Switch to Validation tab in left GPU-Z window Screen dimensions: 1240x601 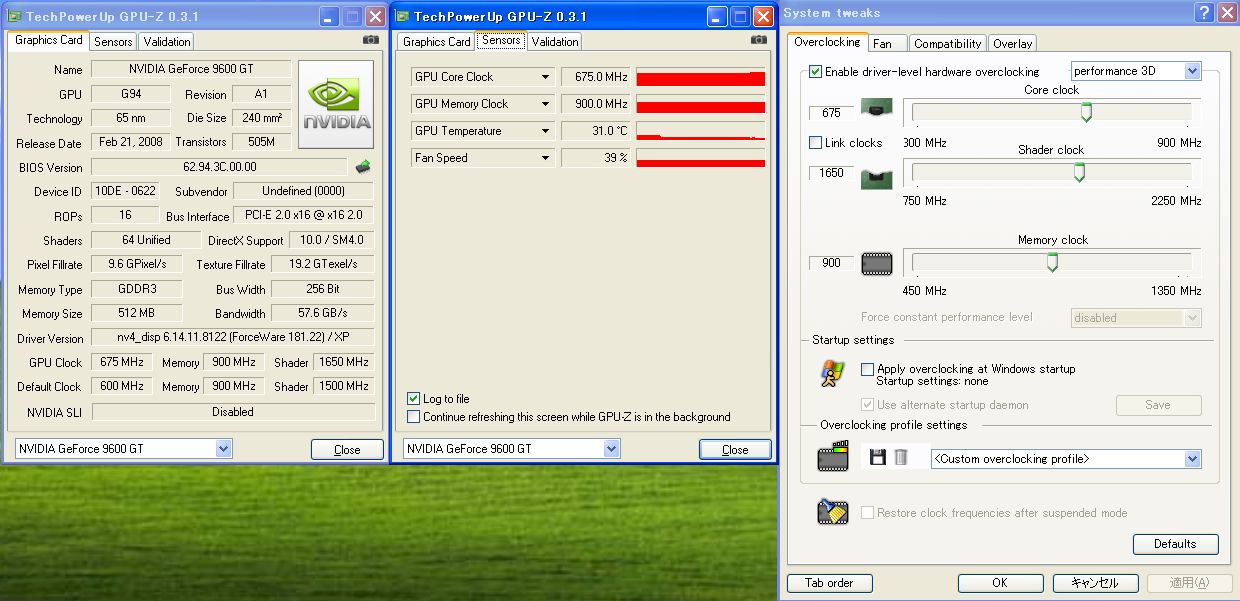click(167, 41)
